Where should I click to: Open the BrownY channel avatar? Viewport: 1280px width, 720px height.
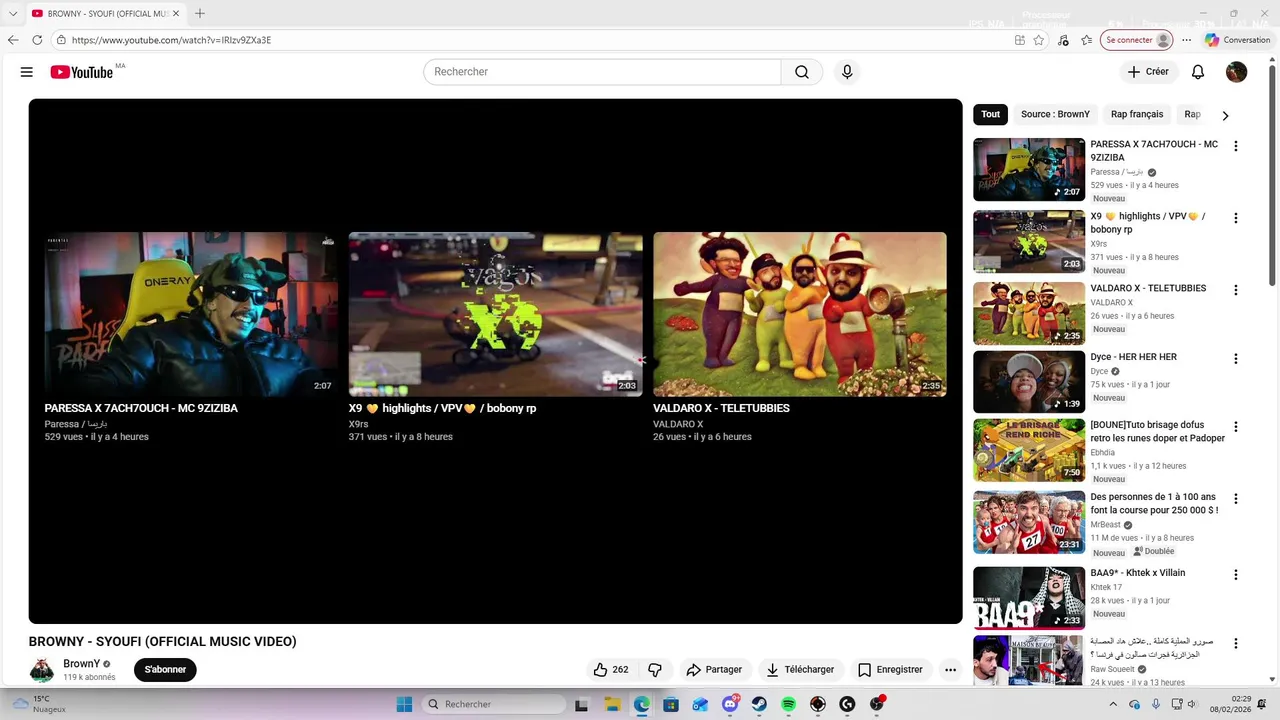click(42, 670)
